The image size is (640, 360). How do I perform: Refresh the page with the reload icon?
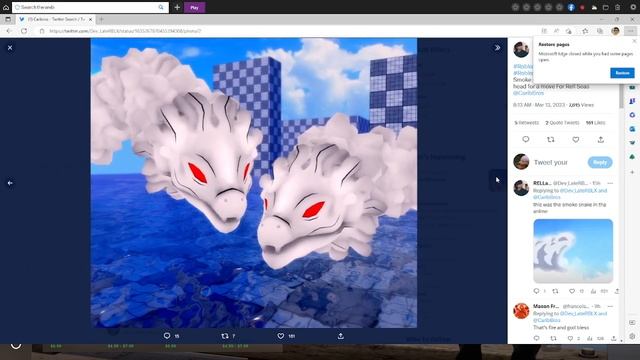tap(24, 31)
